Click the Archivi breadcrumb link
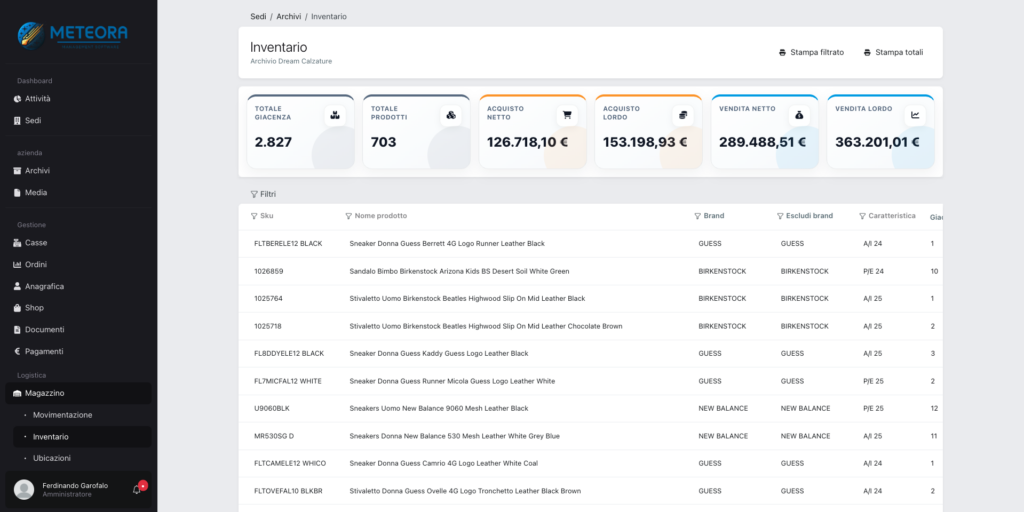This screenshot has height=512, width=1024. click(x=289, y=17)
